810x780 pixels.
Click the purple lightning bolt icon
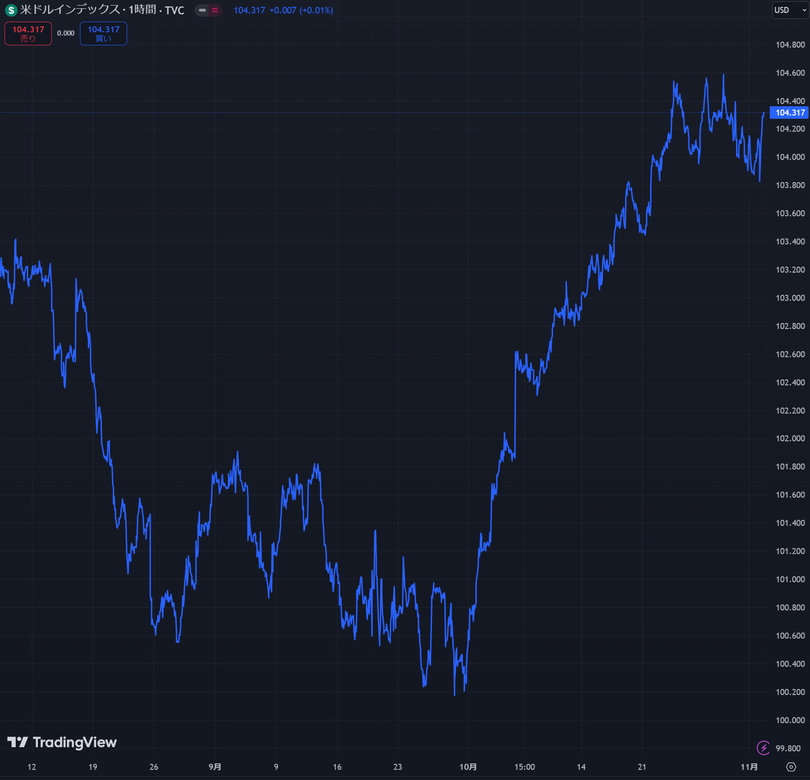pyautogui.click(x=764, y=747)
